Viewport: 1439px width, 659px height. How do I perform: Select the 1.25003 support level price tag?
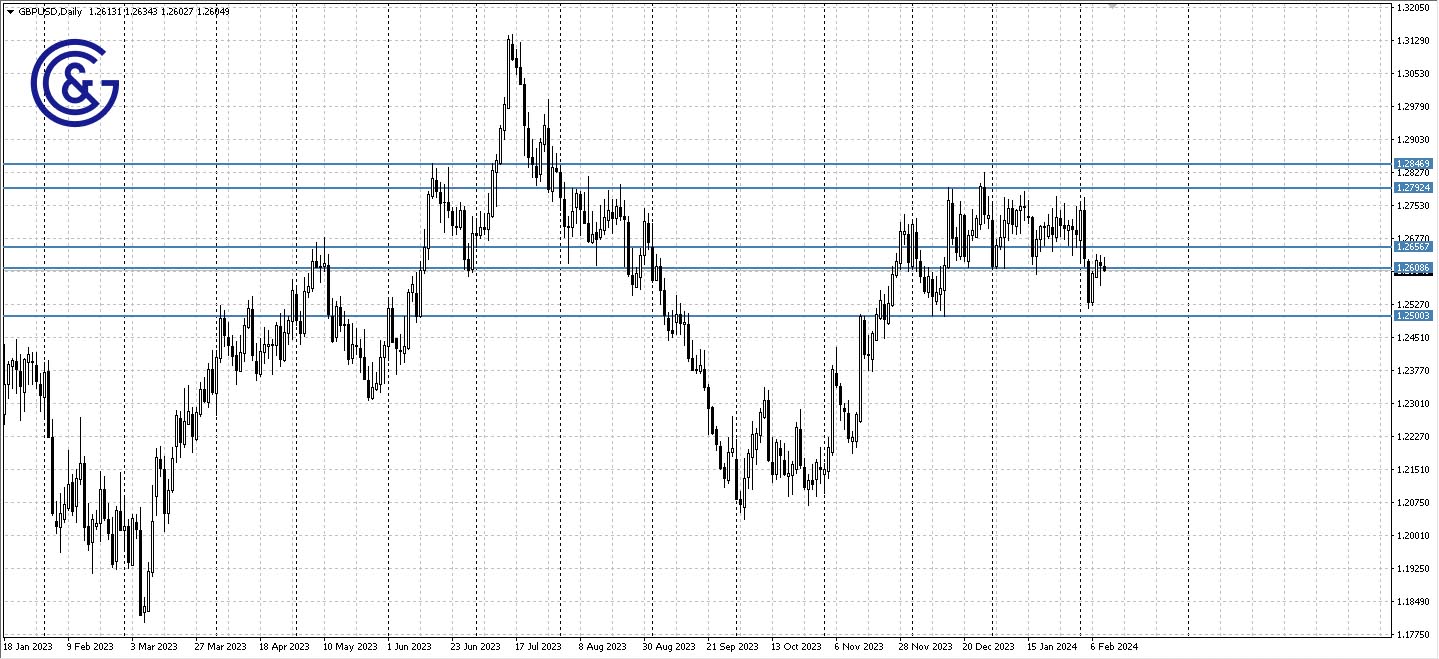[1413, 315]
